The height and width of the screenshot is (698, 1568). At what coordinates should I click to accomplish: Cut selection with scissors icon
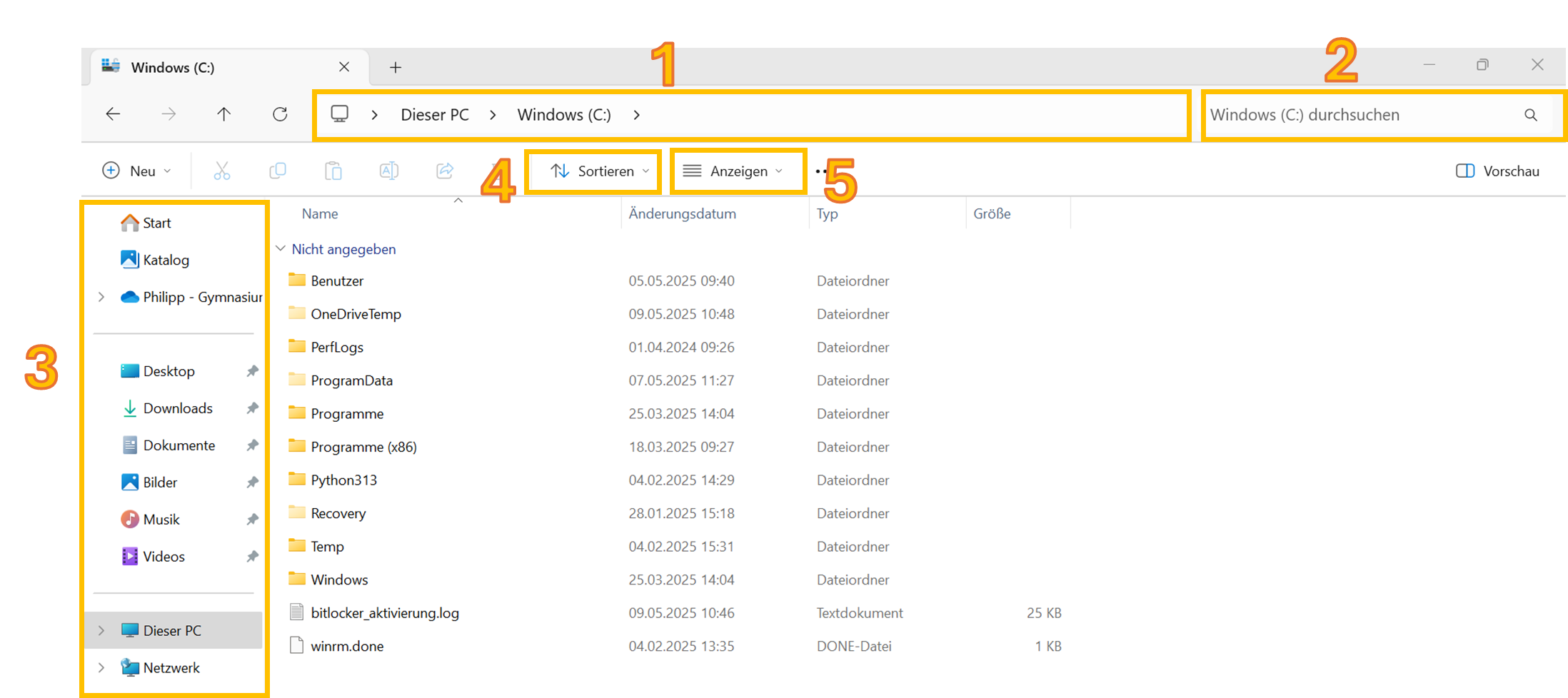pyautogui.click(x=222, y=171)
